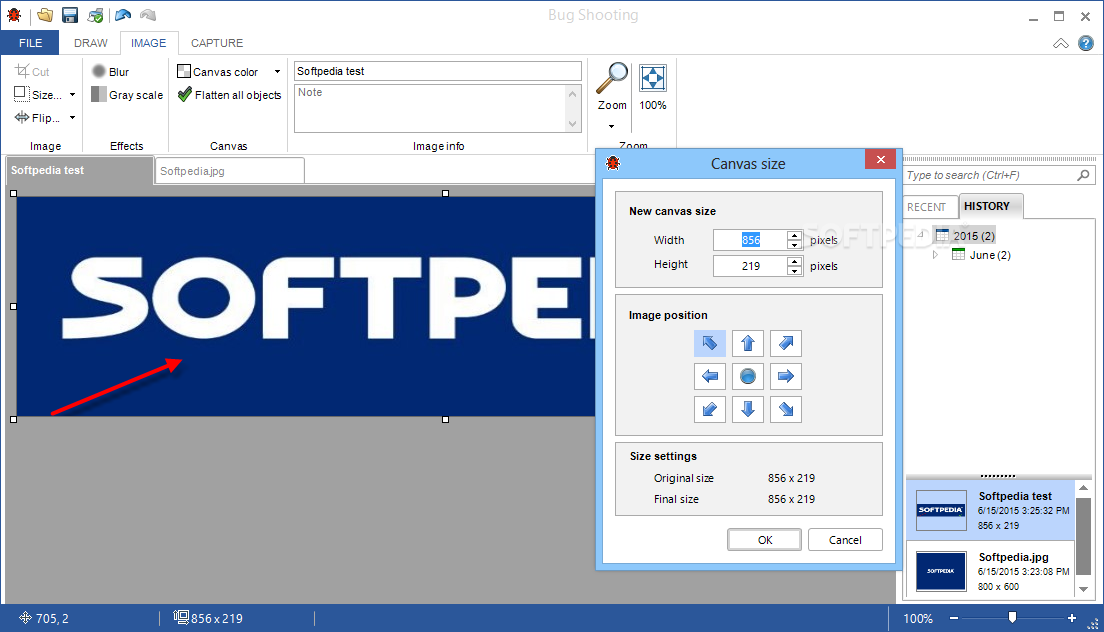
Task: Select Softpedia test history thumbnail
Action: (x=941, y=510)
